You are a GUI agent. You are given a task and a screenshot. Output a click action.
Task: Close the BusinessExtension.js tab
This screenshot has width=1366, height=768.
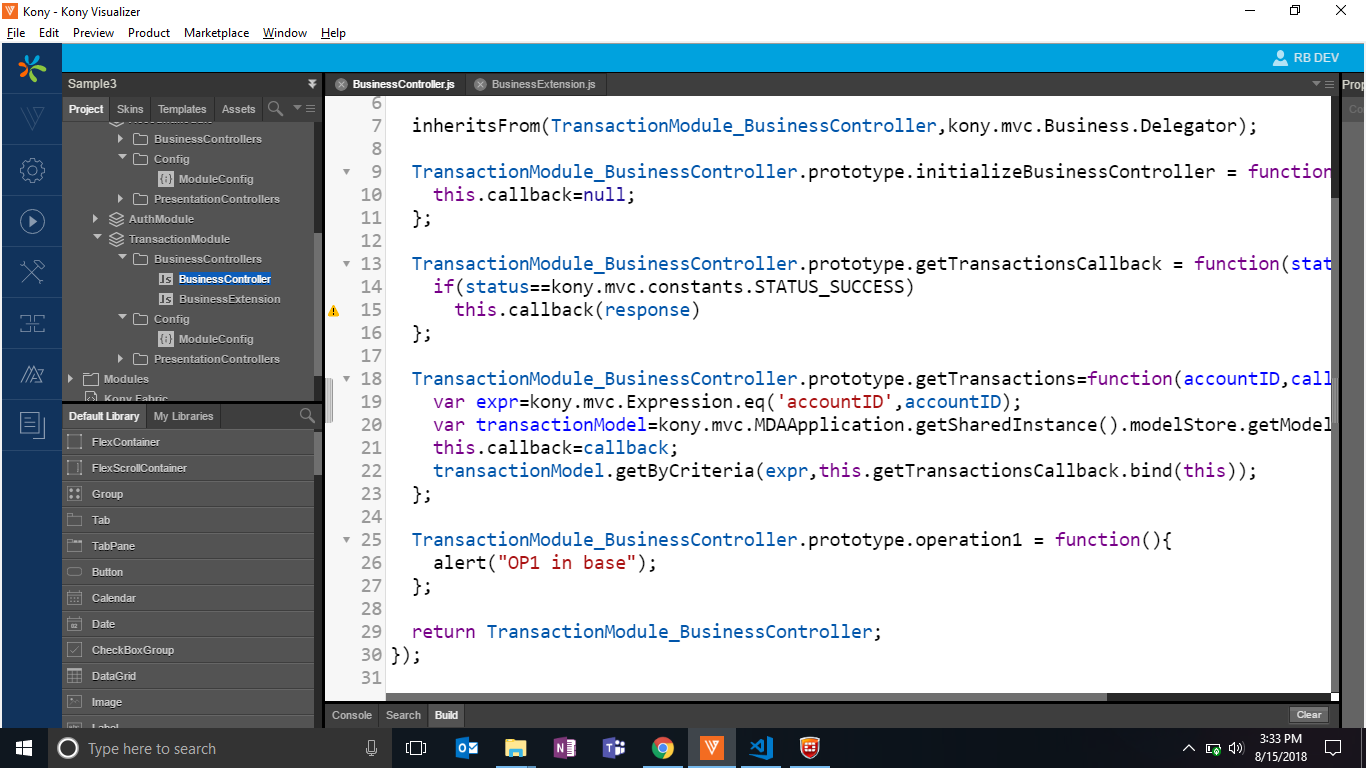480,85
